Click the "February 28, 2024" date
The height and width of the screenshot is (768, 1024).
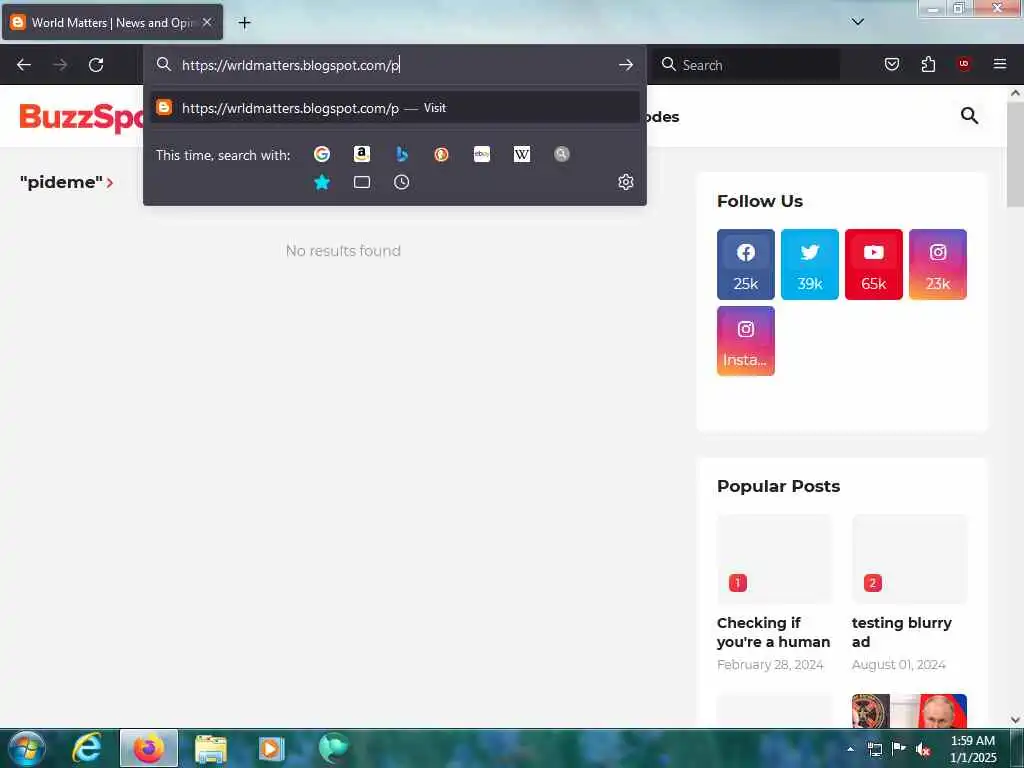(x=770, y=665)
